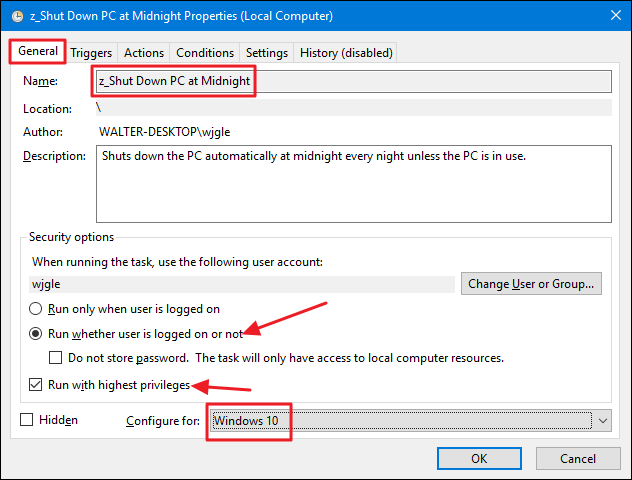Open the History (disabled) tab
Image resolution: width=632 pixels, height=480 pixels.
pos(346,52)
